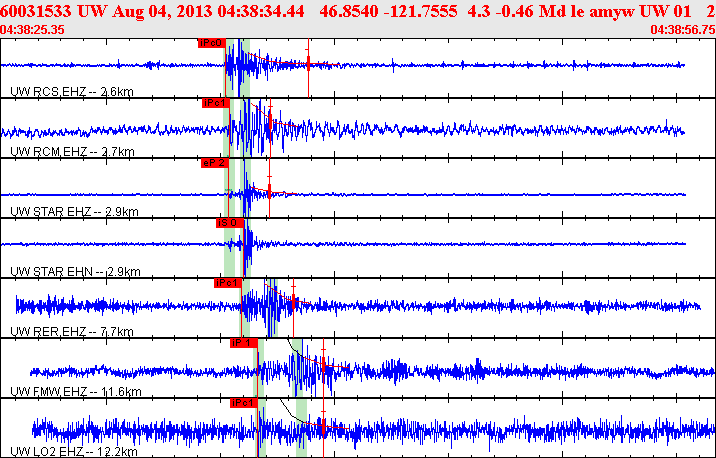The width and height of the screenshot is (716, 458).
Task: Click the window start time 04:38:25.35
Action: (x=32, y=30)
